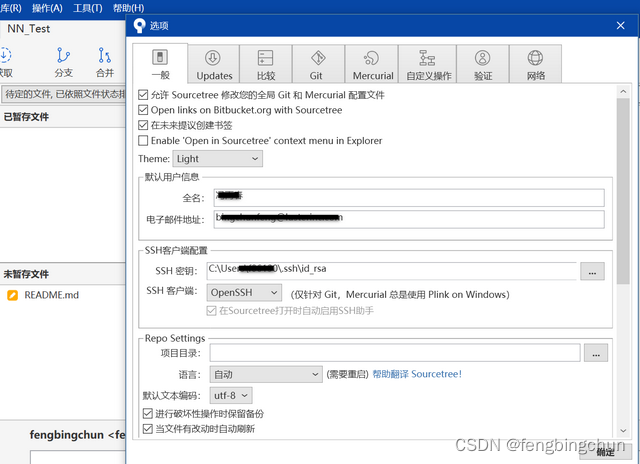Click the 获取 (Fetch) toolbar icon
640x464 pixels.
(x=6, y=62)
